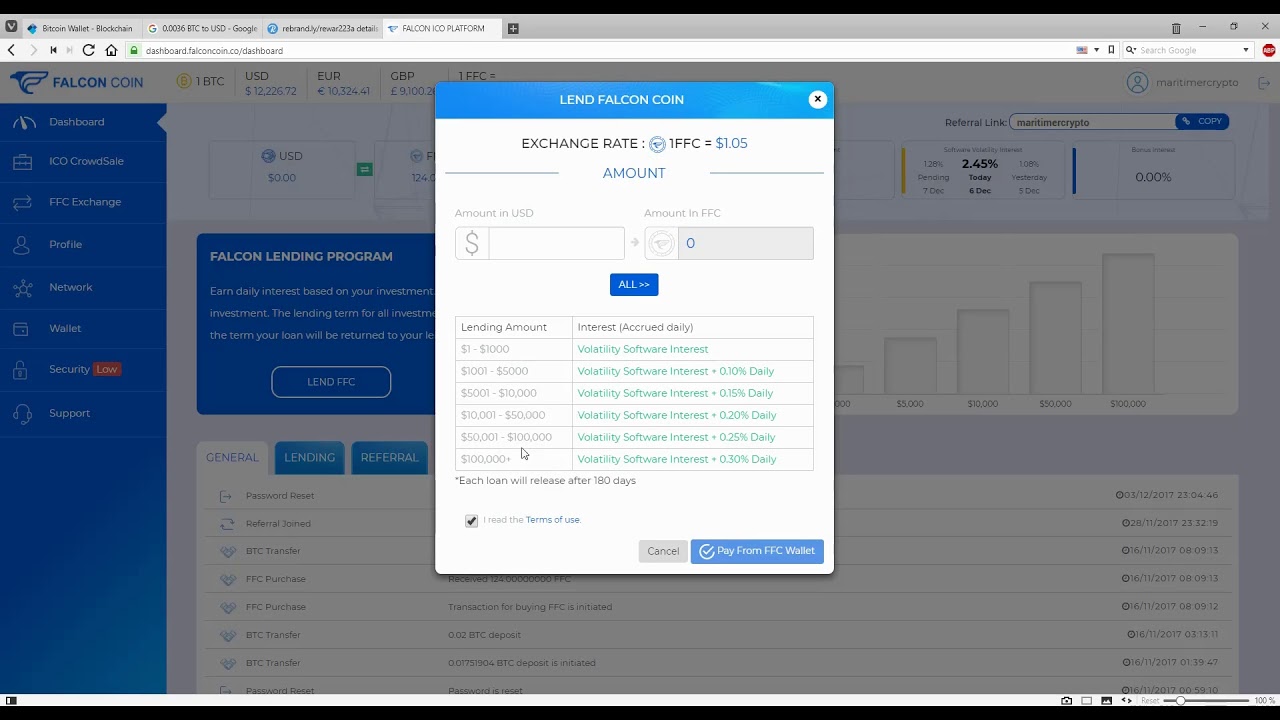Screen dimensions: 1280x720
Task: Click the panel toggle icon at the bottom left
Action: pyautogui.click(x=11, y=700)
